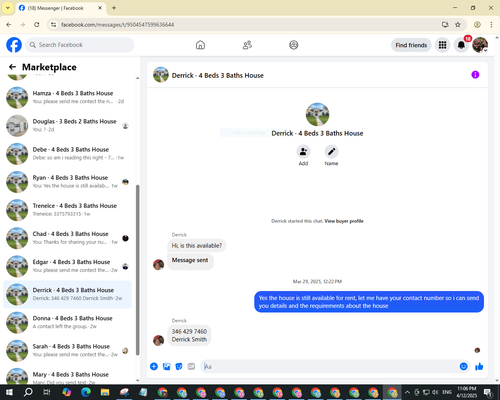Open the tab search dropdown arrow
Screen dimensions: 500x400
pos(8,8)
